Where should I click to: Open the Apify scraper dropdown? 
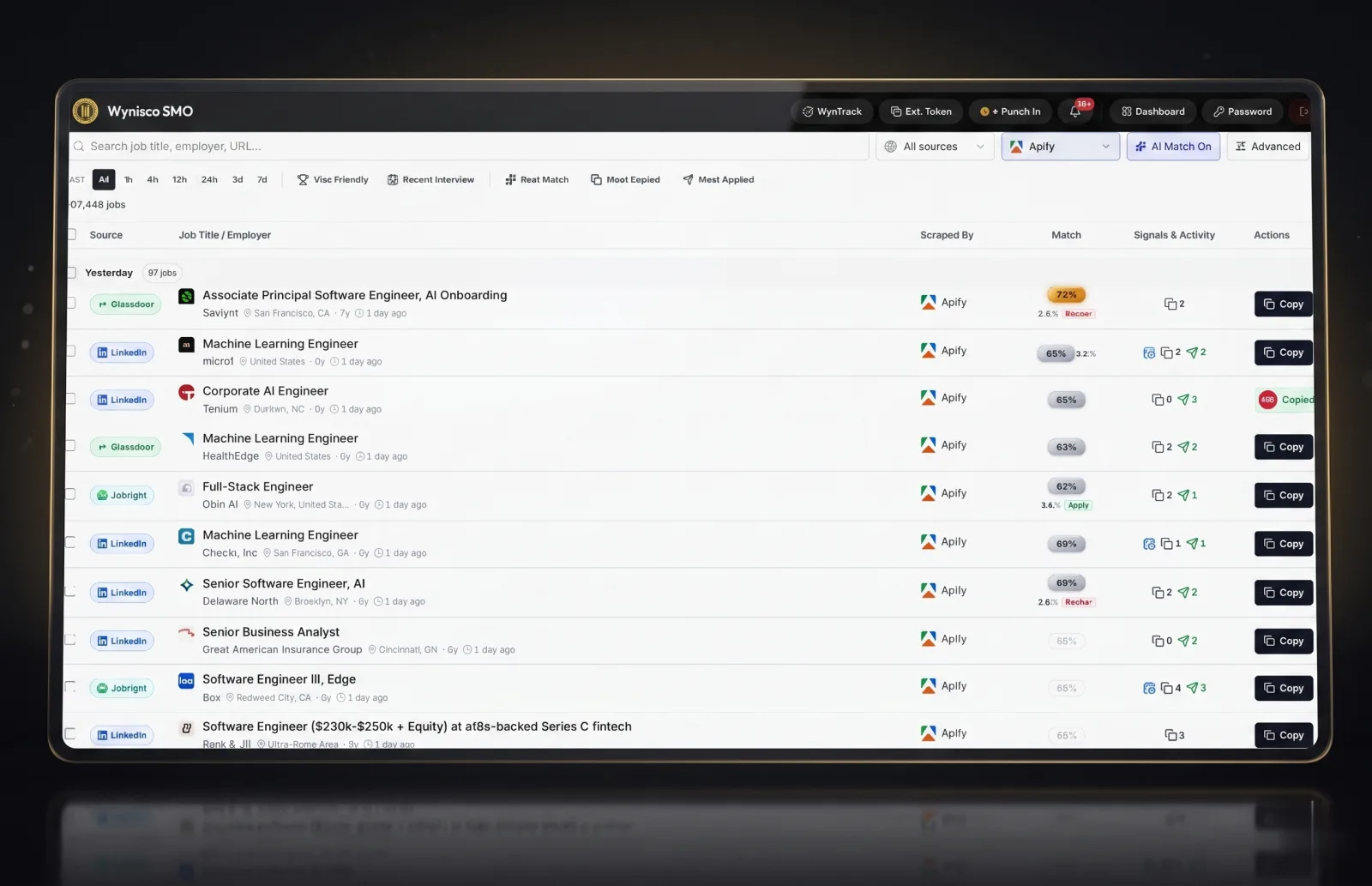[x=1061, y=147]
